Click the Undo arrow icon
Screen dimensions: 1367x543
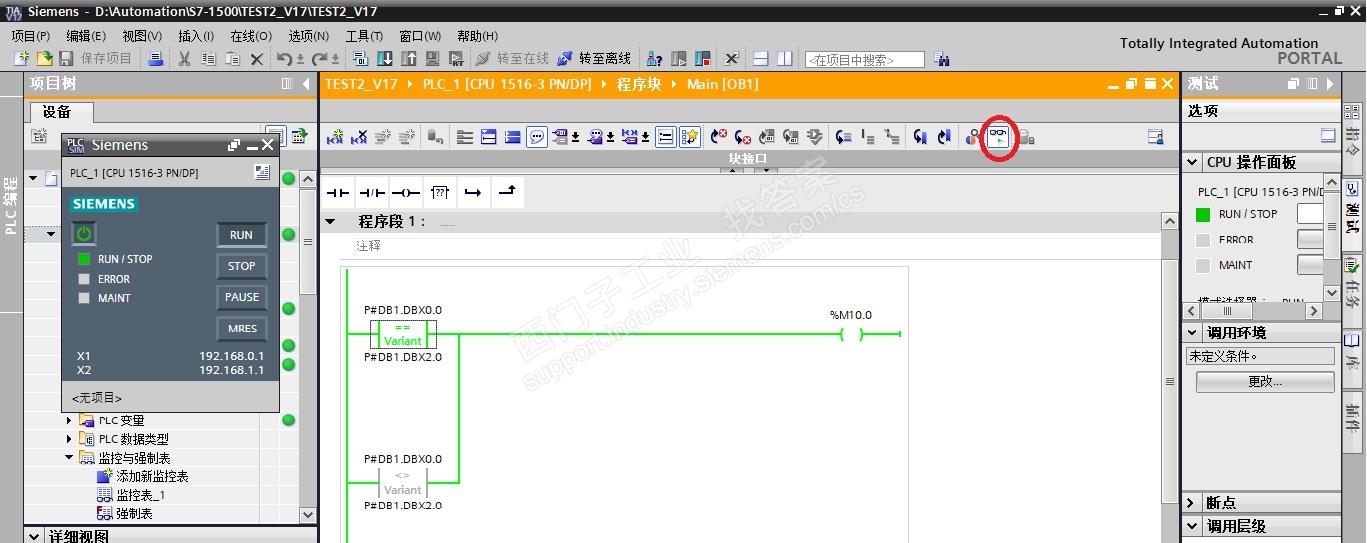pyautogui.click(x=284, y=59)
